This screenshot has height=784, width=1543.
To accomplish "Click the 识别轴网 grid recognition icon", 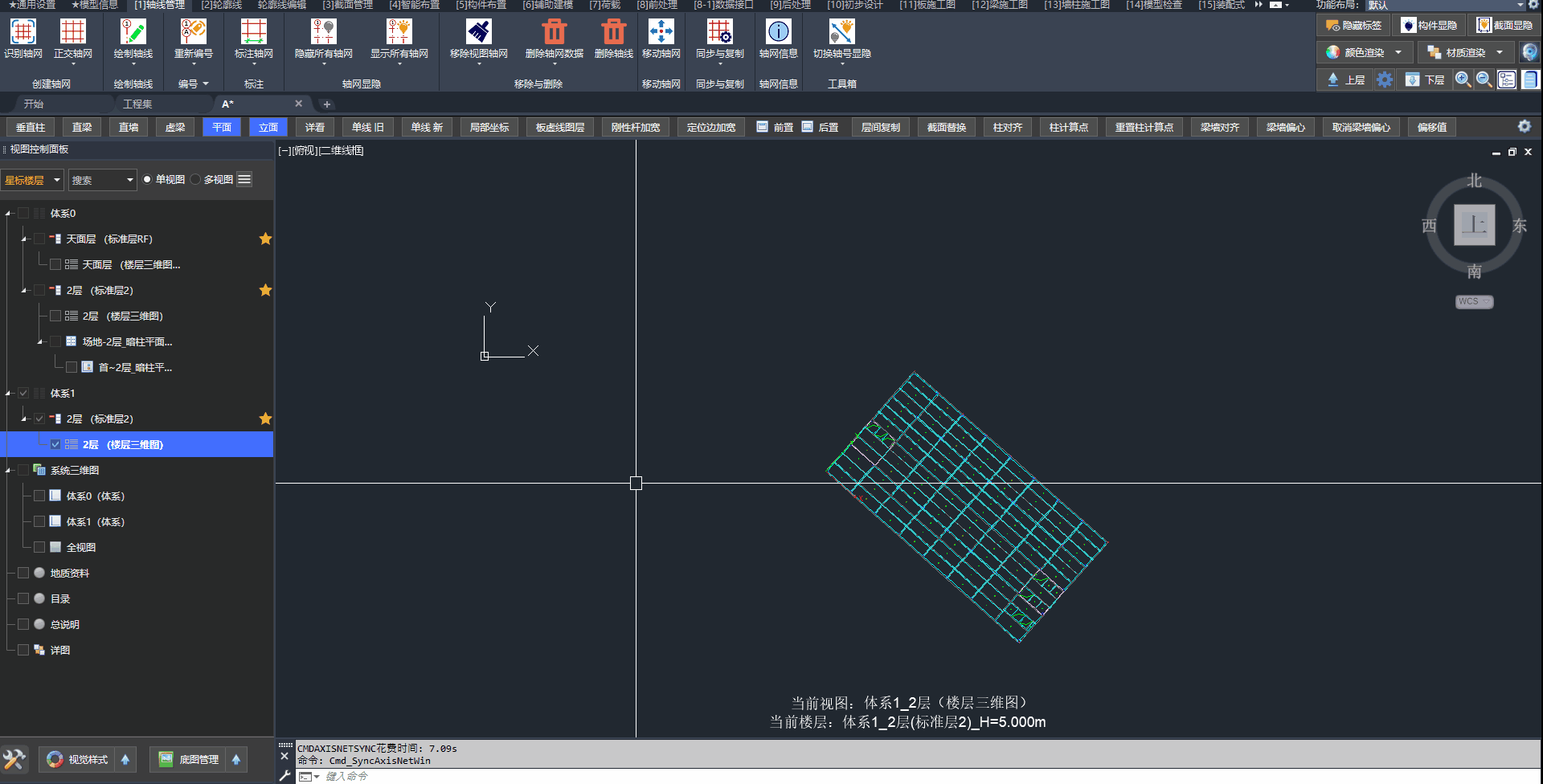I will (23, 32).
